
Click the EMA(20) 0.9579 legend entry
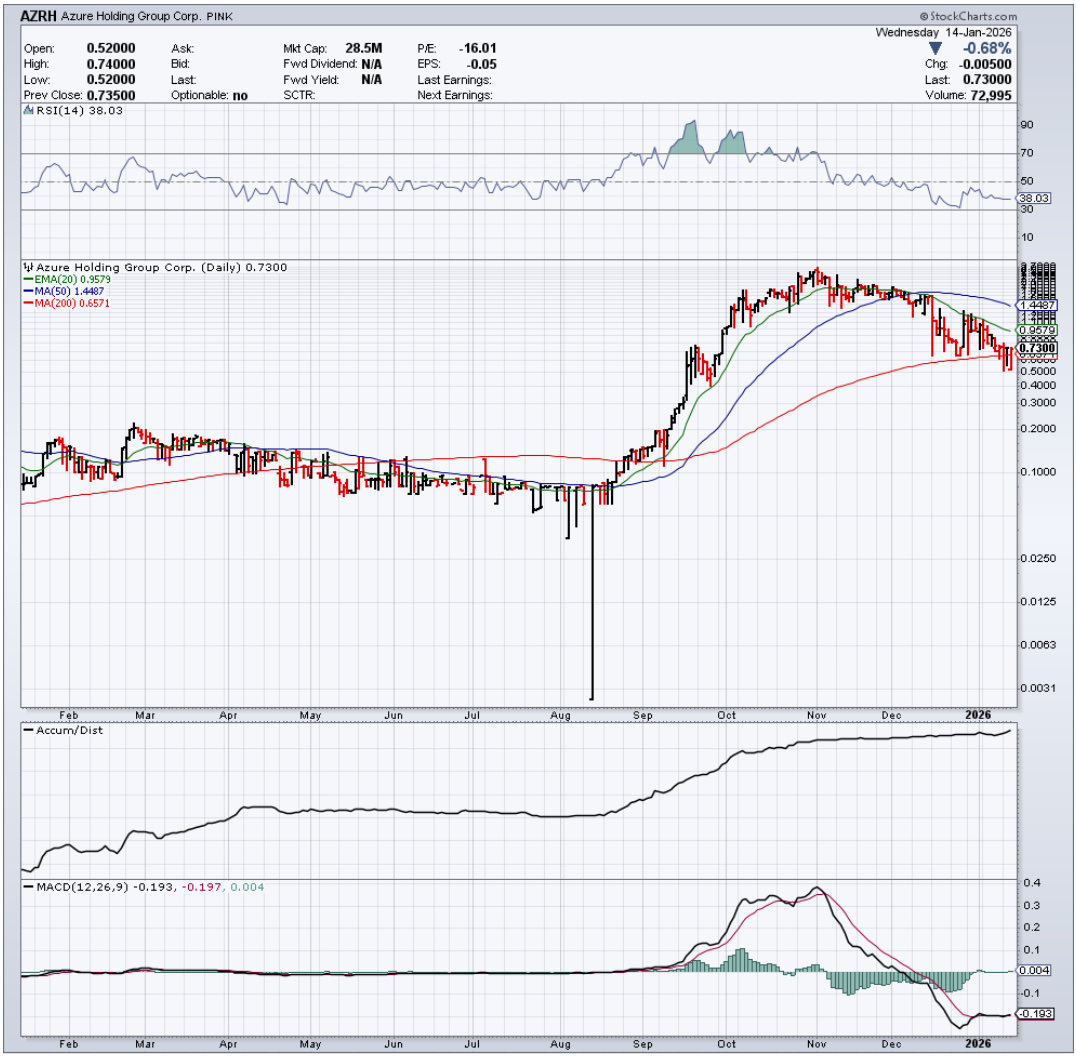pos(67,279)
